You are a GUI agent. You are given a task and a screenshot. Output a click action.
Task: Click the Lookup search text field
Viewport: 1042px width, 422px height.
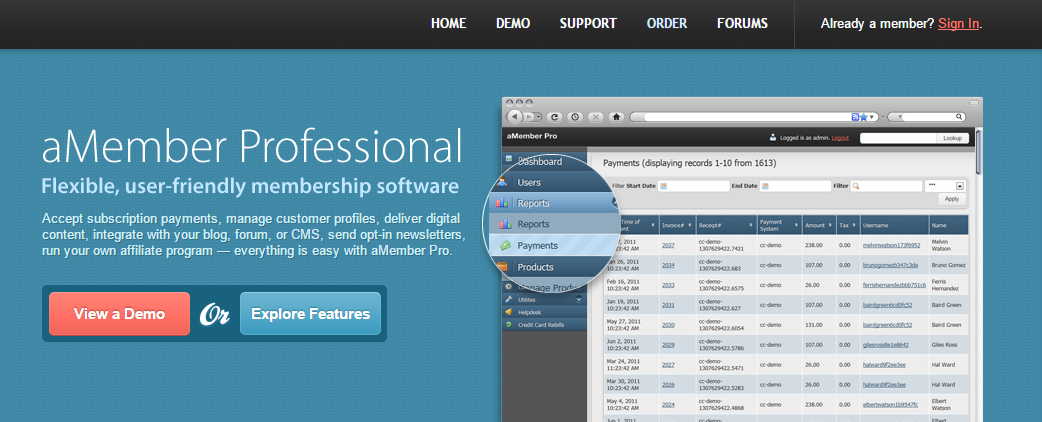pyautogui.click(x=898, y=138)
